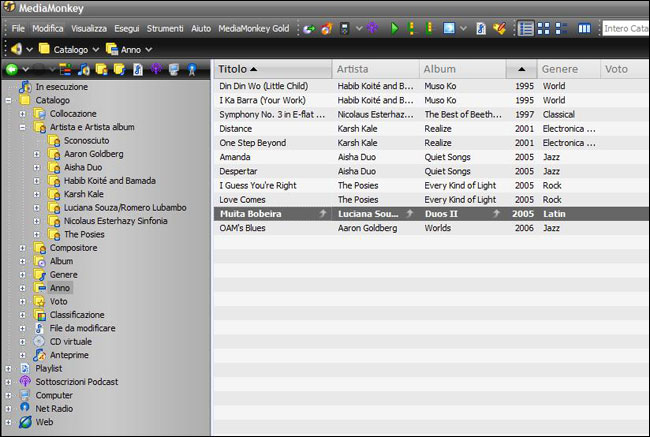Image resolution: width=650 pixels, height=437 pixels.
Task: Click the speaker icon in breadcrumb bar
Action: (x=16, y=49)
